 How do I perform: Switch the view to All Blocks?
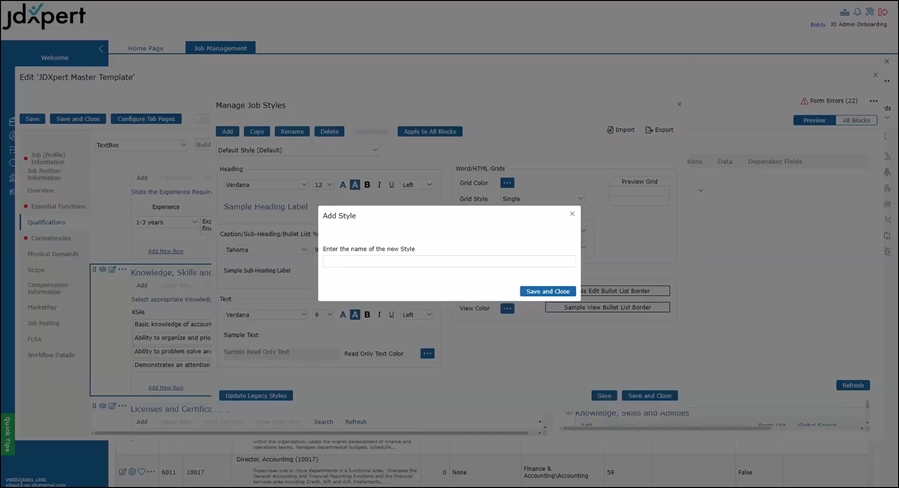pyautogui.click(x=855, y=120)
